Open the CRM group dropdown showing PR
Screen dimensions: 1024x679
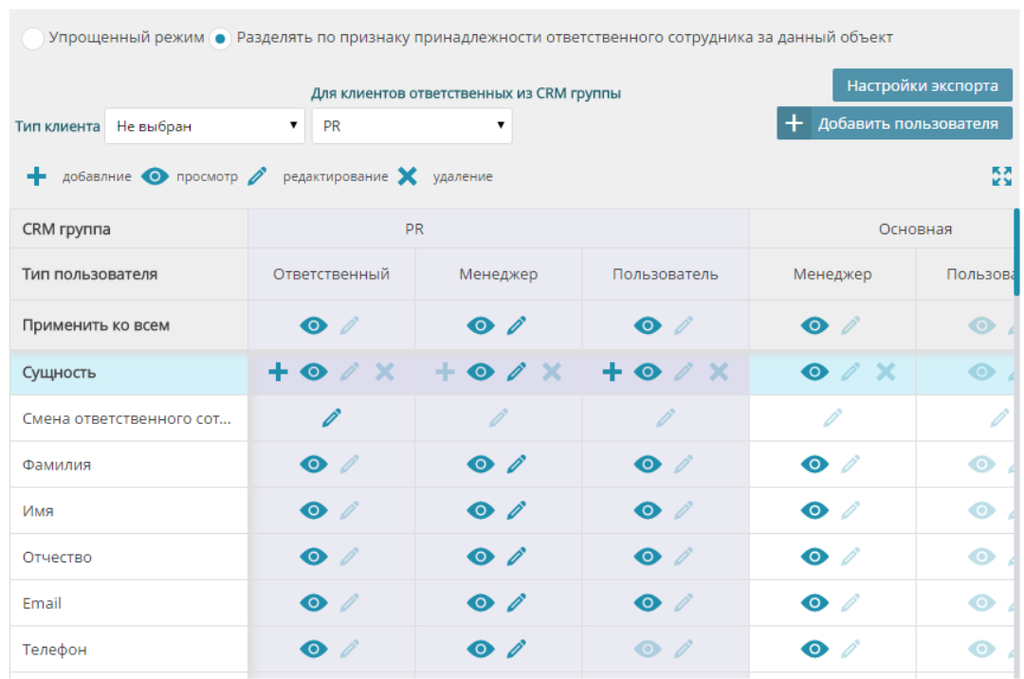click(411, 126)
